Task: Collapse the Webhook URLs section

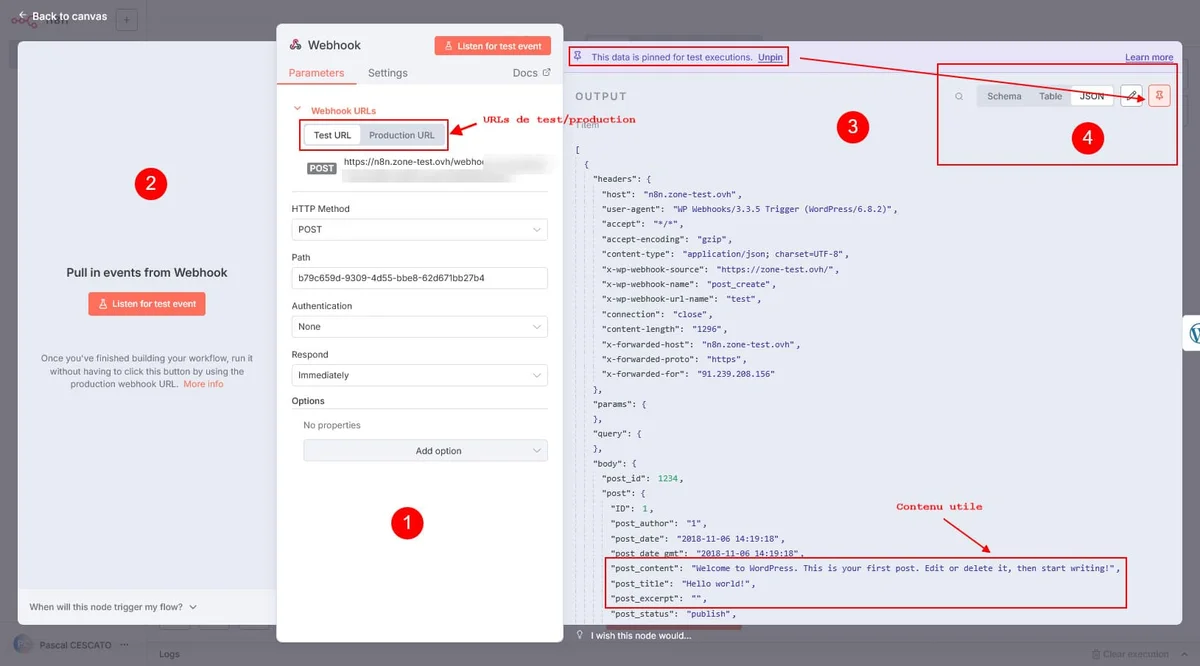Action: pos(297,111)
